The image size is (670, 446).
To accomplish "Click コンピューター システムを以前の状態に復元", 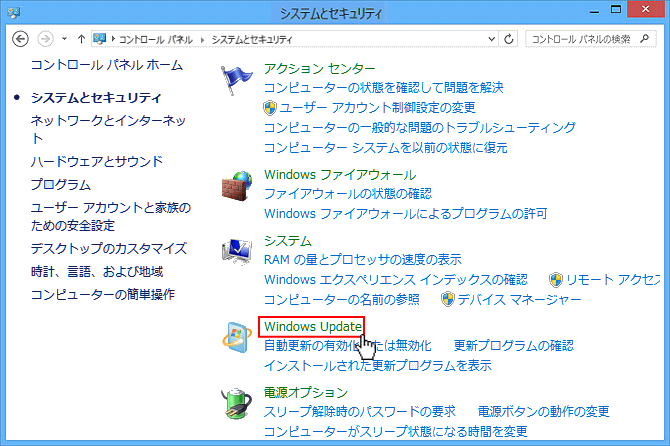I will [386, 148].
